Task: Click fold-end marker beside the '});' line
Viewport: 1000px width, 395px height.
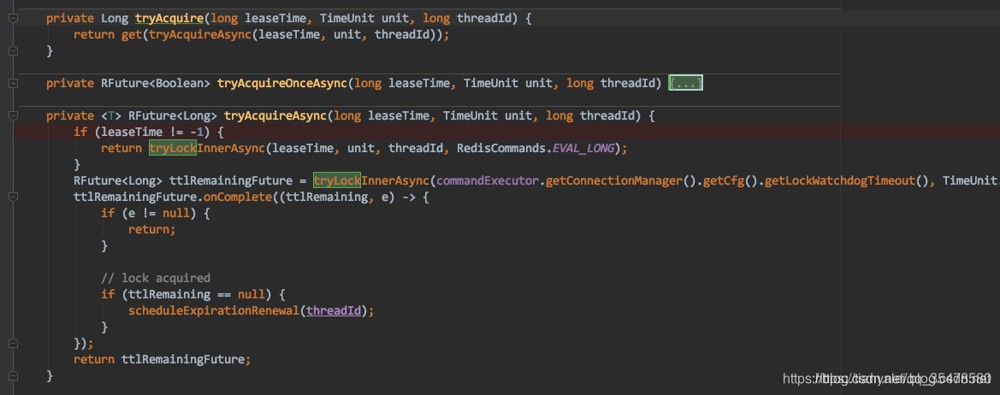Action: tap(13, 343)
